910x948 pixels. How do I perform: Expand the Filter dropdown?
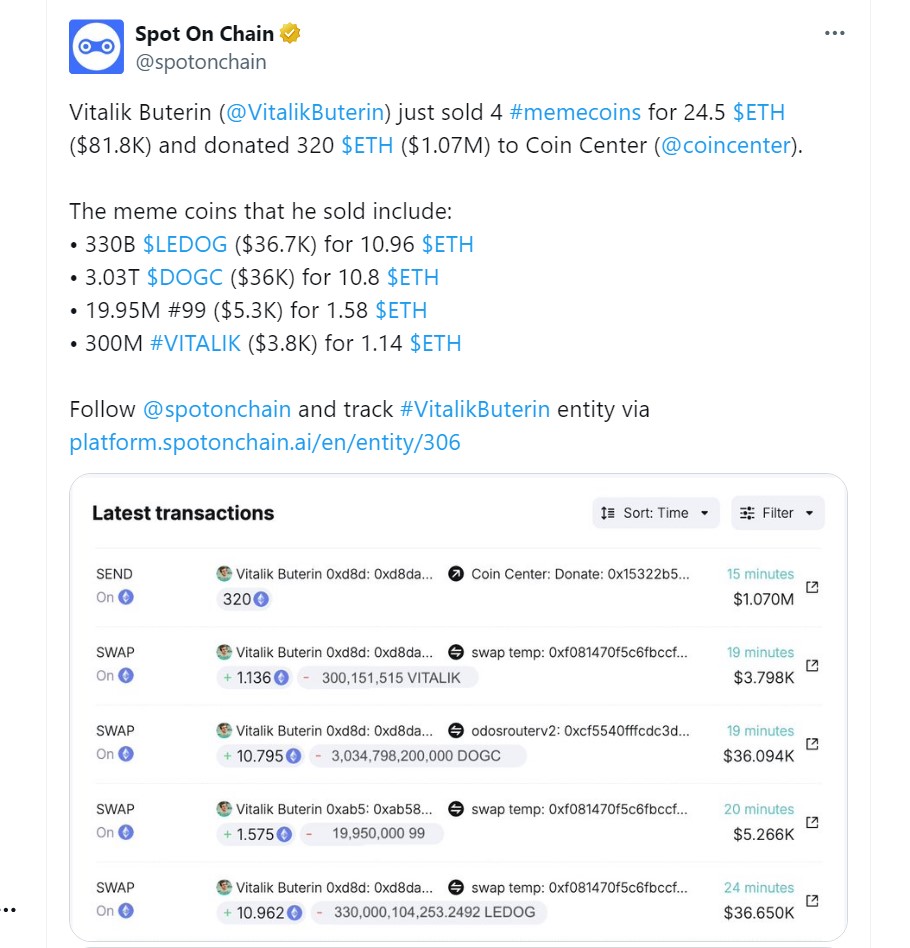coord(777,513)
